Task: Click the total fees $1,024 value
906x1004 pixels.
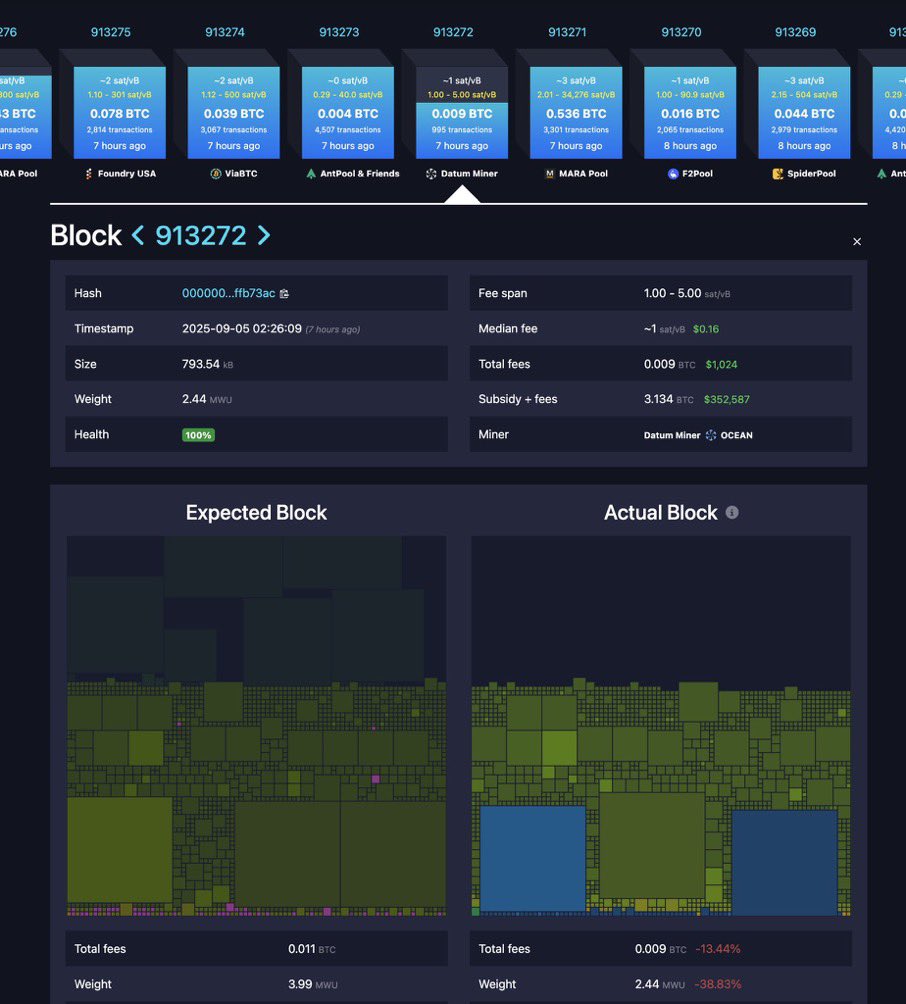Action: point(721,364)
